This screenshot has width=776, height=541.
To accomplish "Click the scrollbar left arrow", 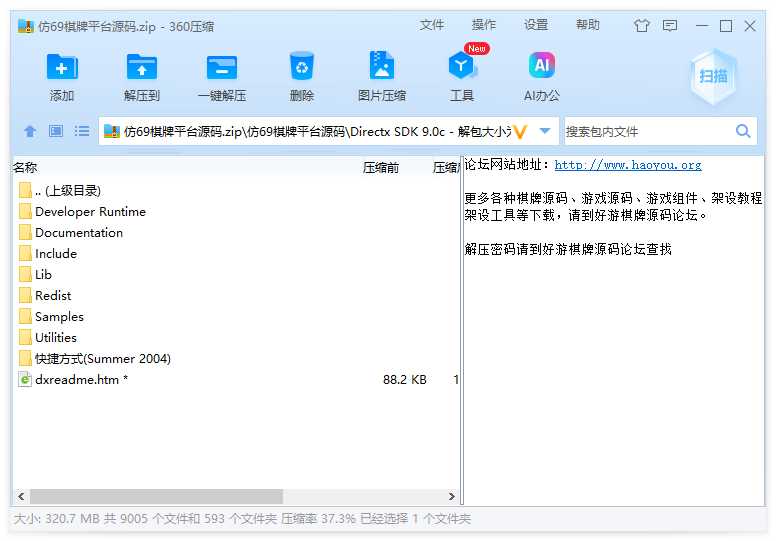I will 21,496.
